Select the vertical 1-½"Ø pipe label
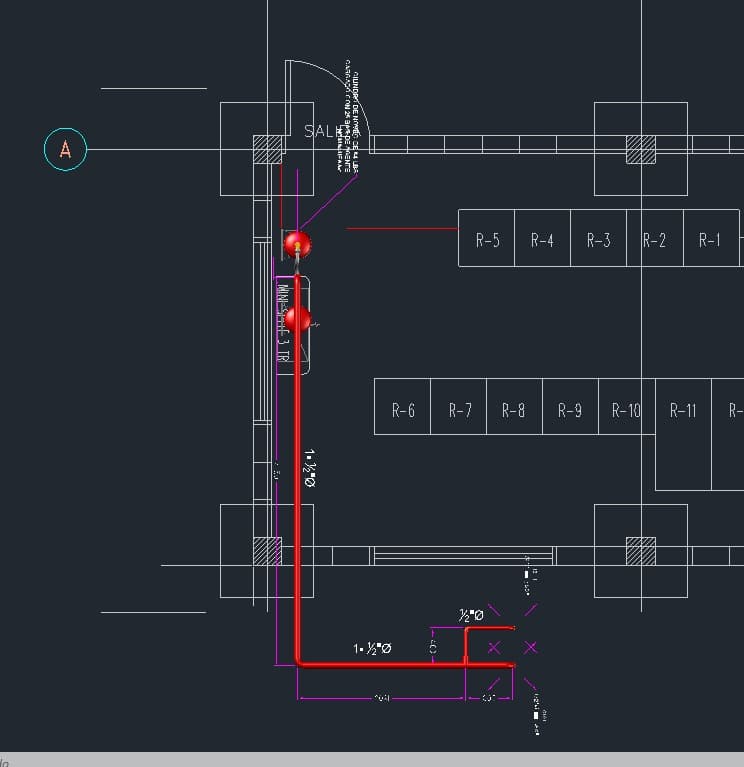Viewport: 744px width, 767px height. [311, 468]
